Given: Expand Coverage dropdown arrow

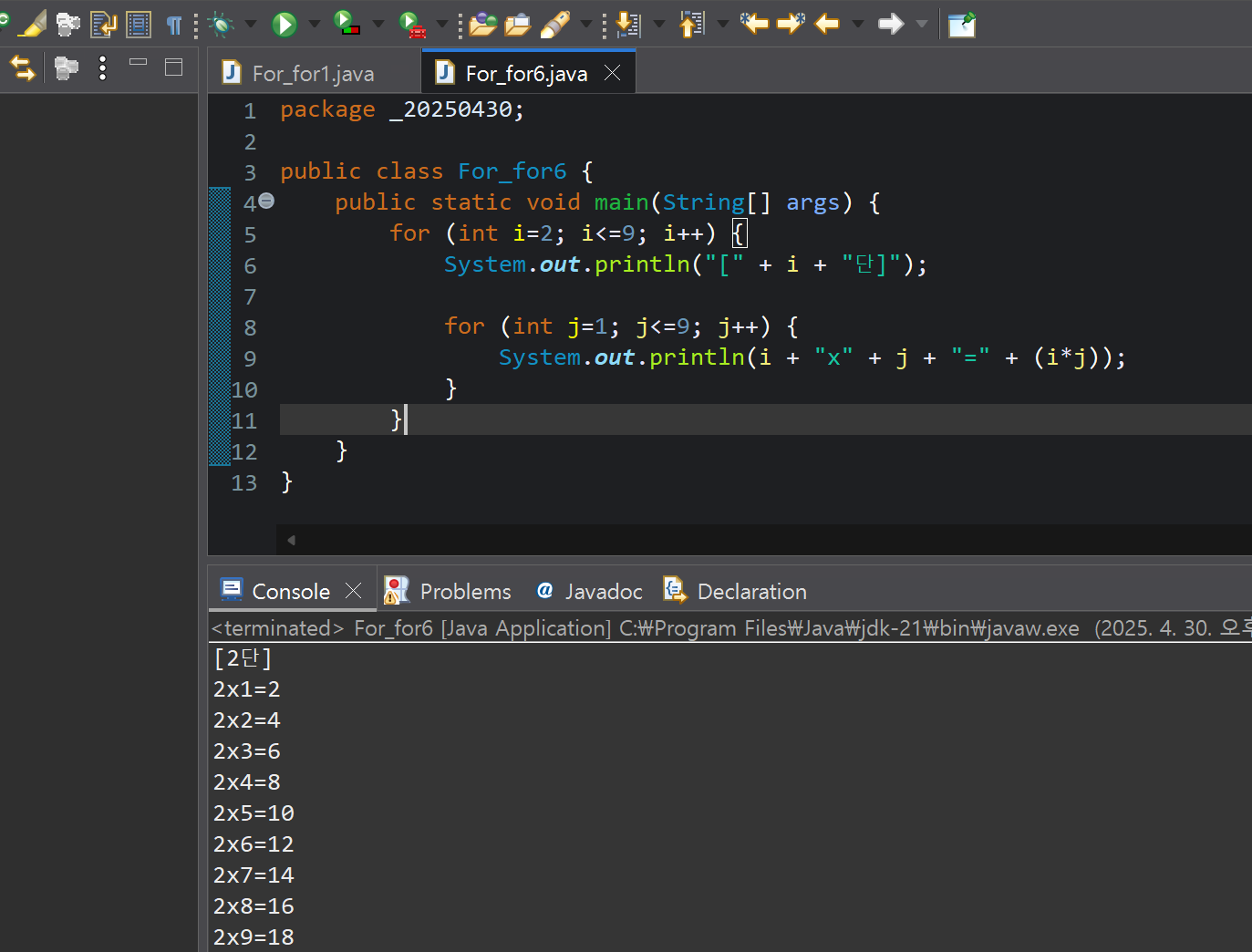Looking at the screenshot, I should [378, 24].
